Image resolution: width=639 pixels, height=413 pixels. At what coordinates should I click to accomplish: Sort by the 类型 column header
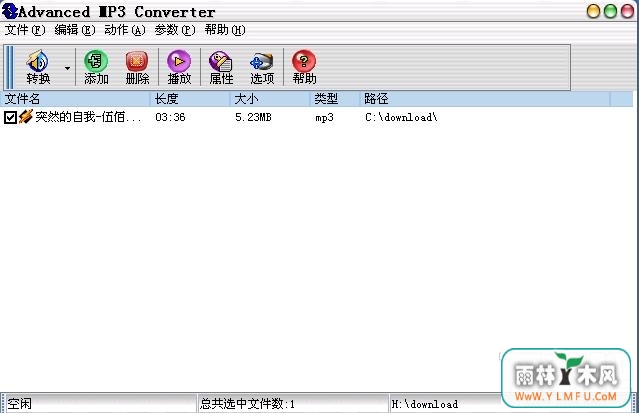[x=335, y=99]
